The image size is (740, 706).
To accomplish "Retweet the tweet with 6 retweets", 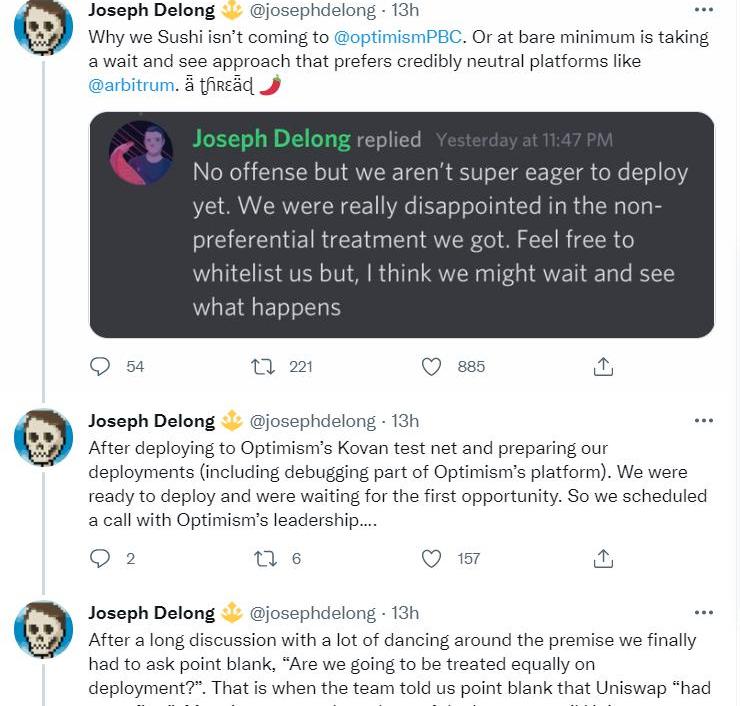I will (x=265, y=559).
